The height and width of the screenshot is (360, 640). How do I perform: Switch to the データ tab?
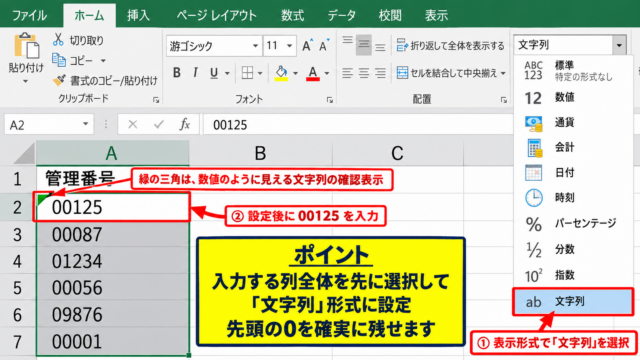click(341, 16)
